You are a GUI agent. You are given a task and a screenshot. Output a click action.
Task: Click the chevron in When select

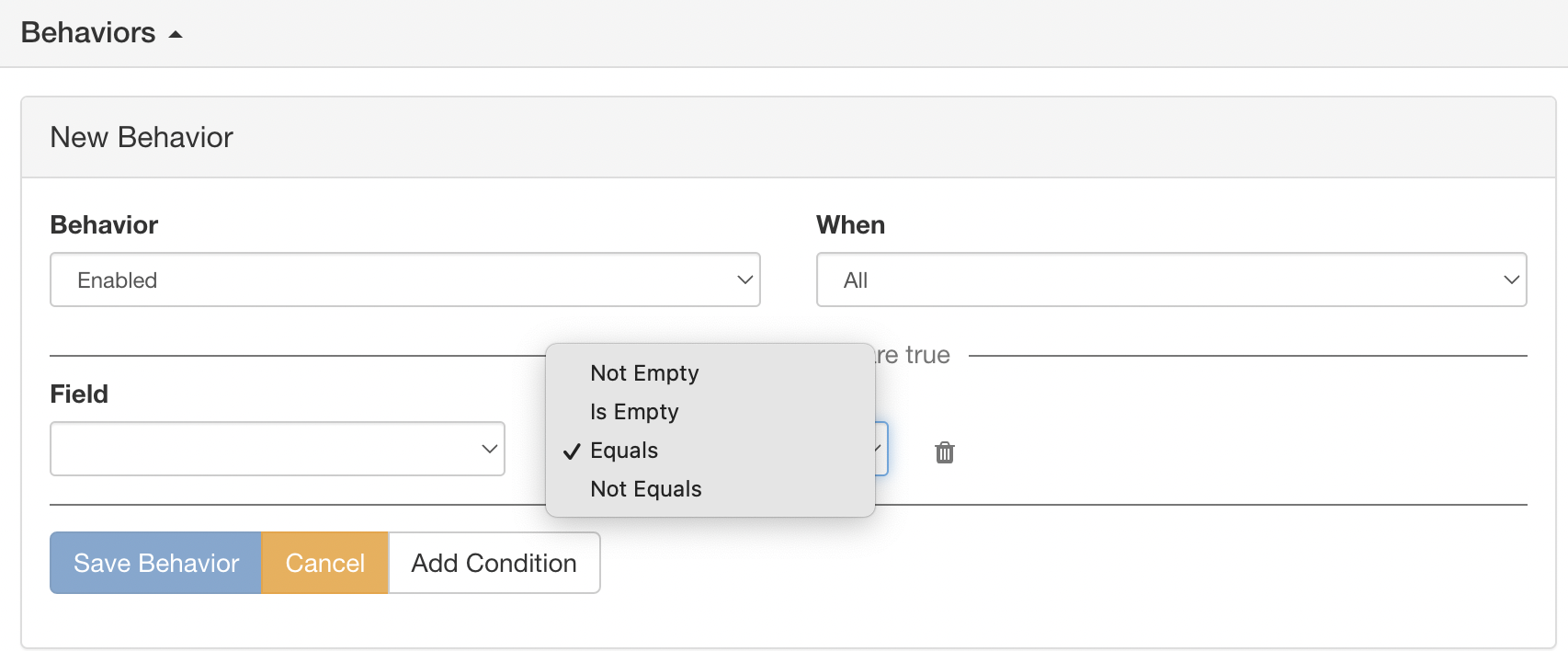[x=1511, y=280]
